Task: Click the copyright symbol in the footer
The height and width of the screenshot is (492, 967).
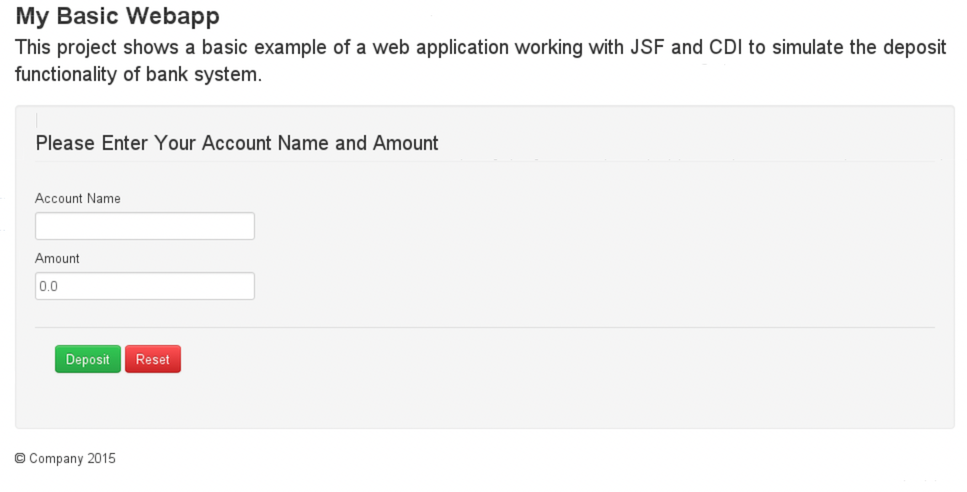Action: pyautogui.click(x=20, y=459)
